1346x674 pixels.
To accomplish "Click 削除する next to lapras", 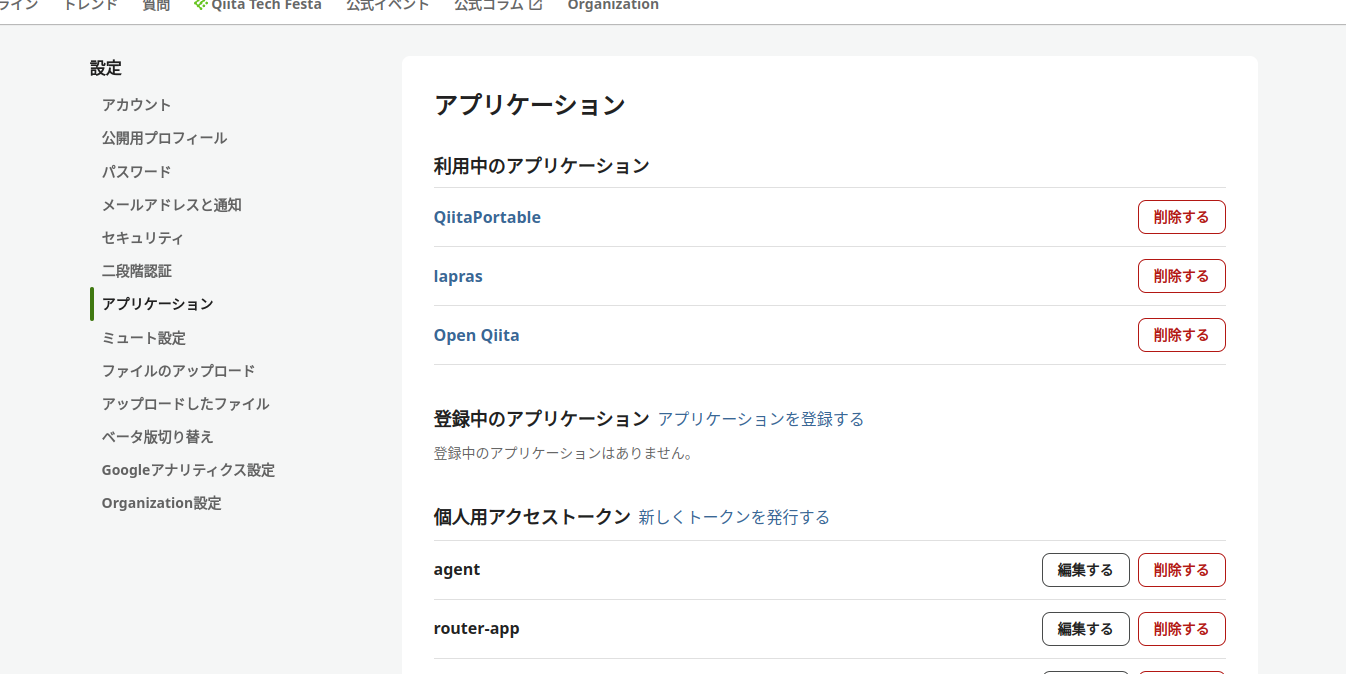I will tap(1181, 276).
